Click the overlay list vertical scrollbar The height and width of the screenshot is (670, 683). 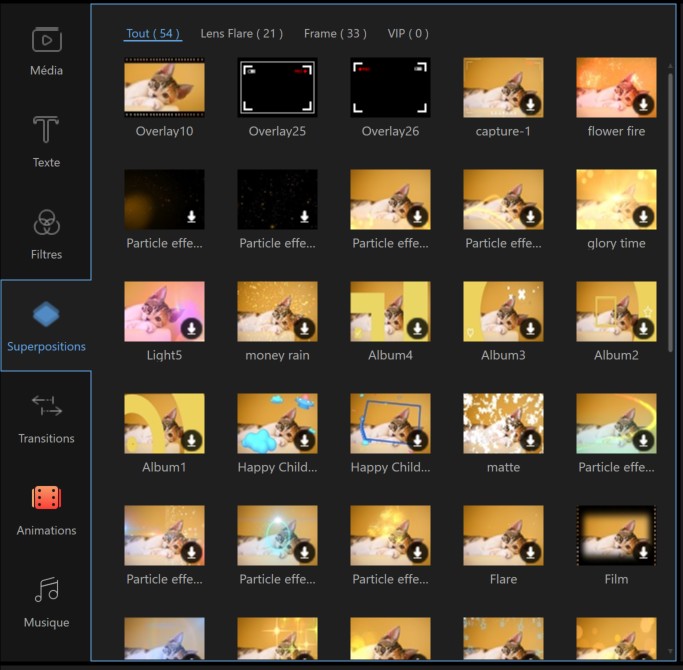pos(670,213)
